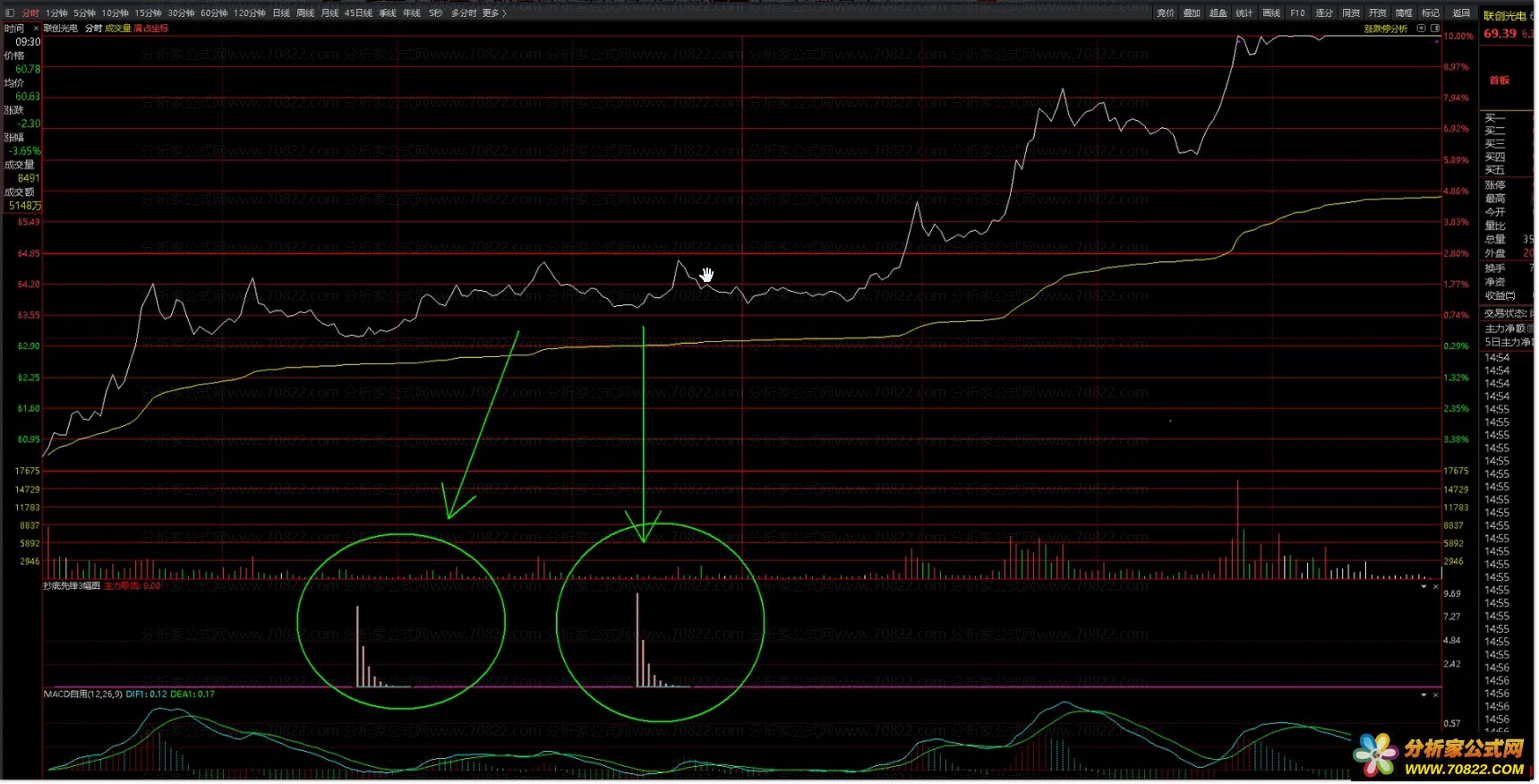Click the 超盘 toolbar button

(x=1218, y=13)
